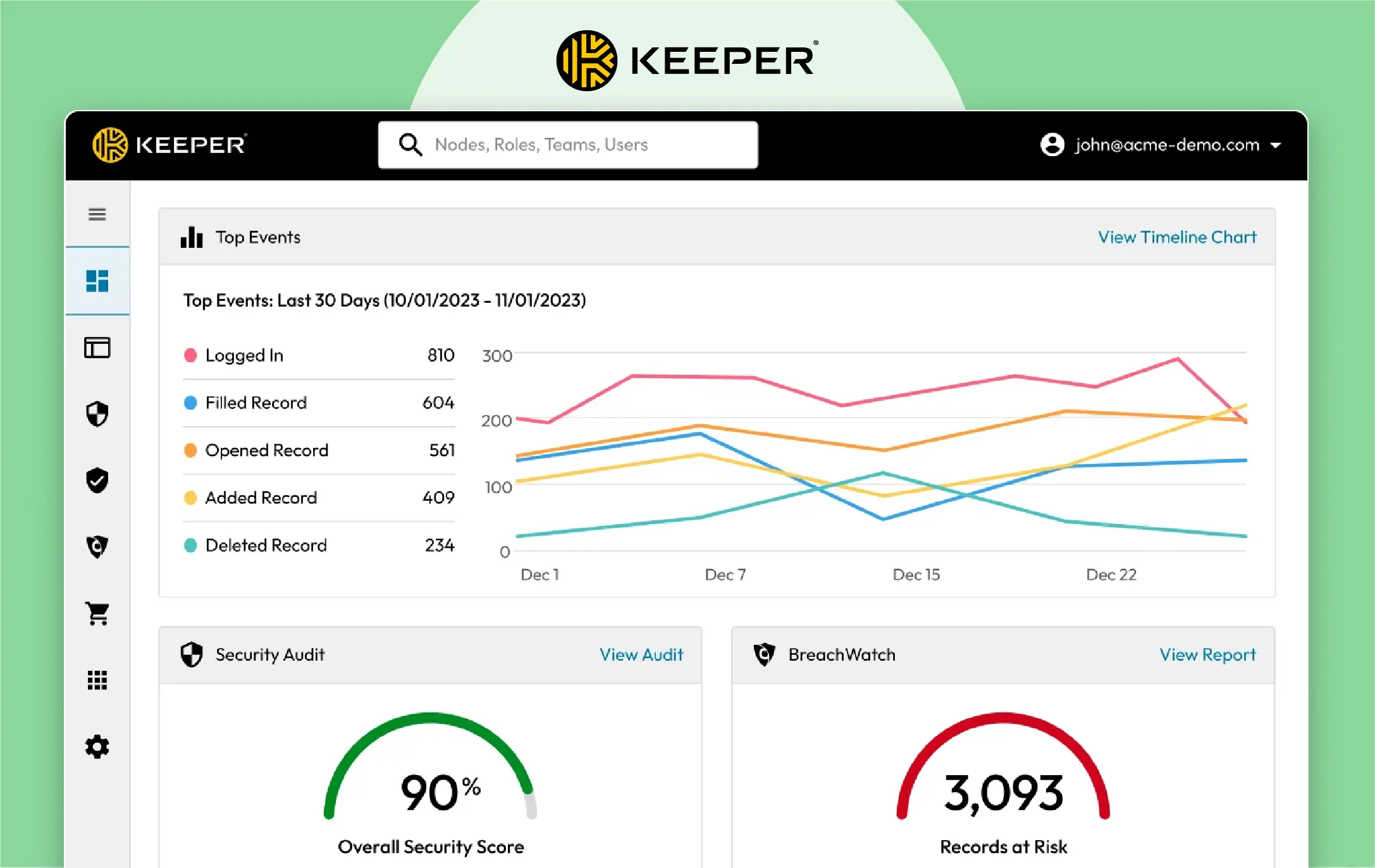The width and height of the screenshot is (1375, 868).
Task: Click the 3,093 records at risk gauge
Action: (1003, 767)
